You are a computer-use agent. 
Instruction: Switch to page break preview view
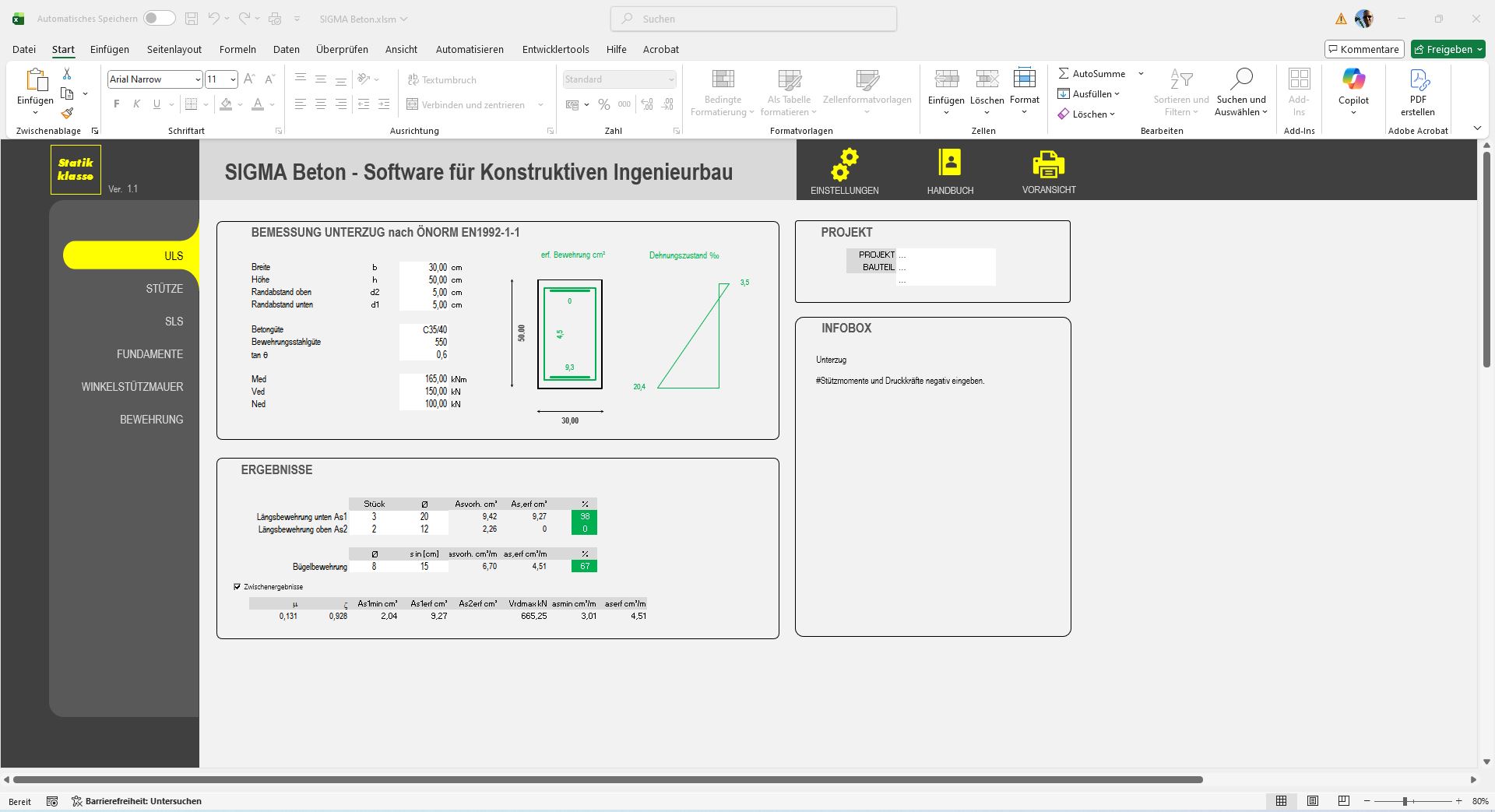1343,801
